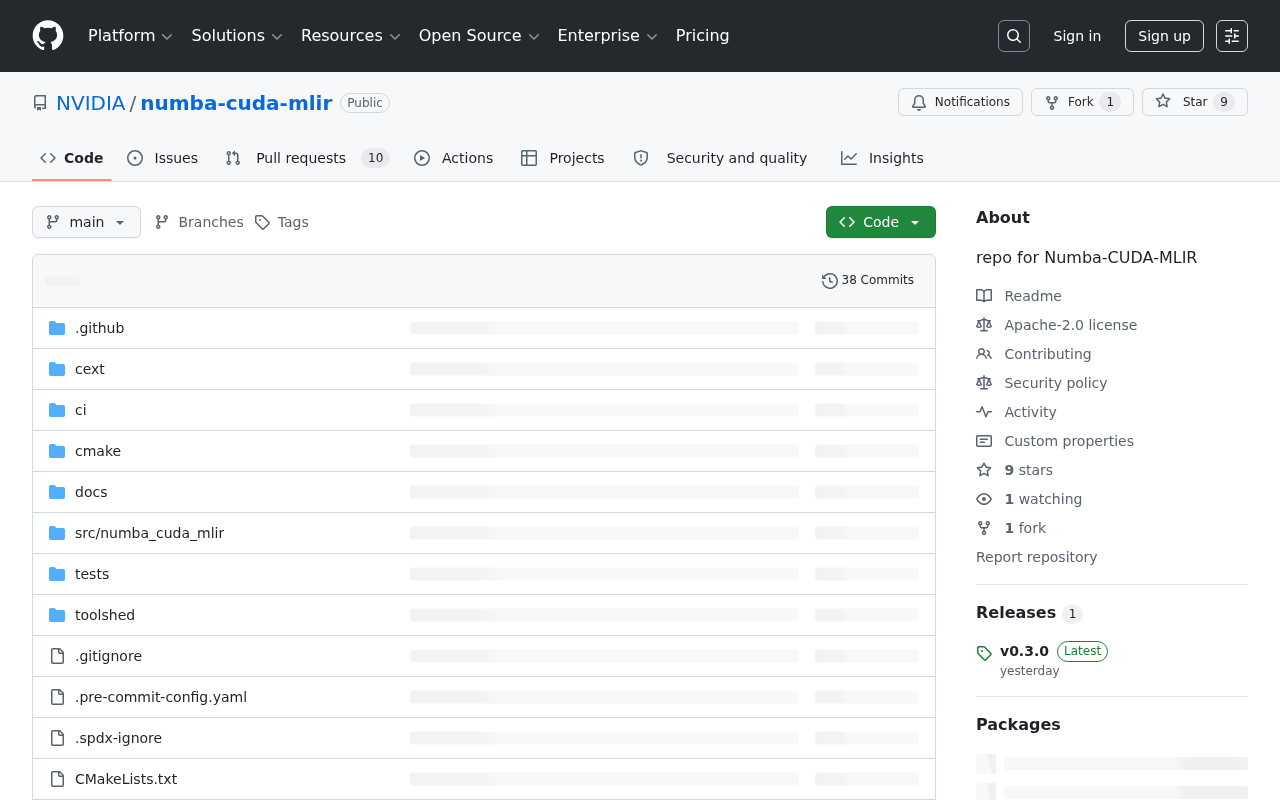Open the Pricing page
This screenshot has height=800, width=1280.
(702, 36)
